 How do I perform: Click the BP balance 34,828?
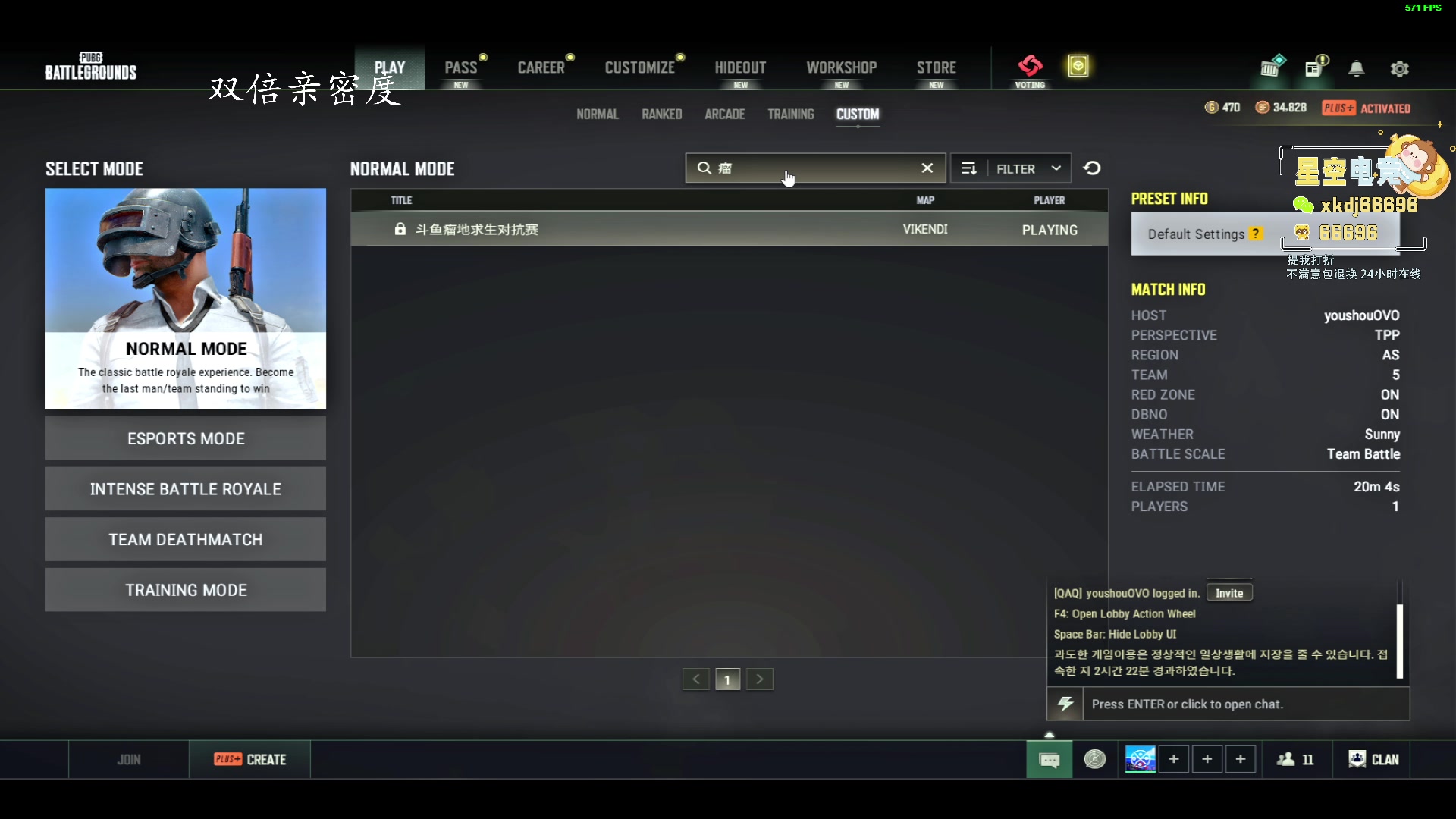point(1281,108)
